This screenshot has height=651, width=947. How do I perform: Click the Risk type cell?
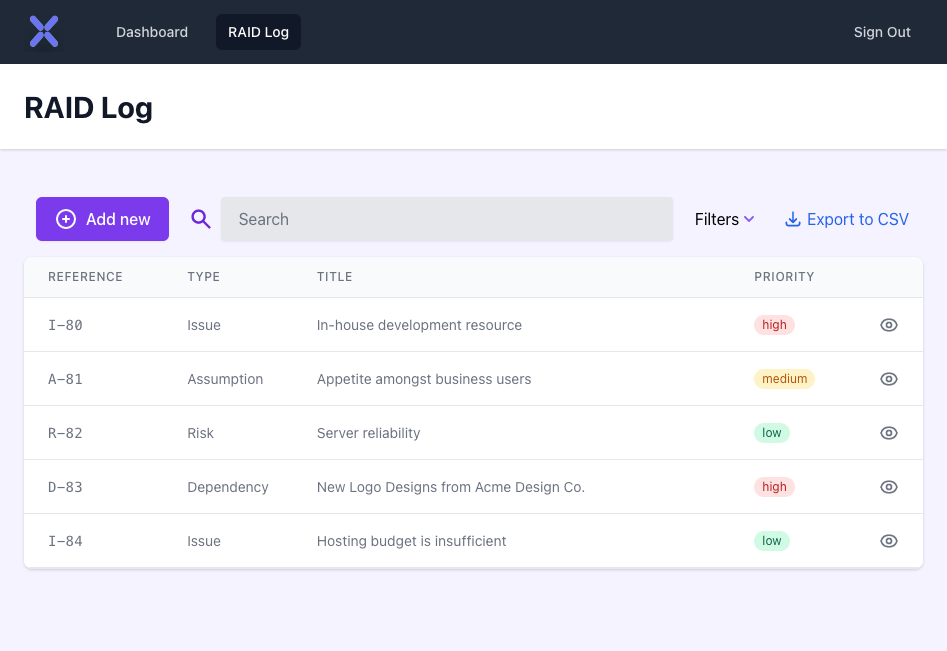pos(201,433)
